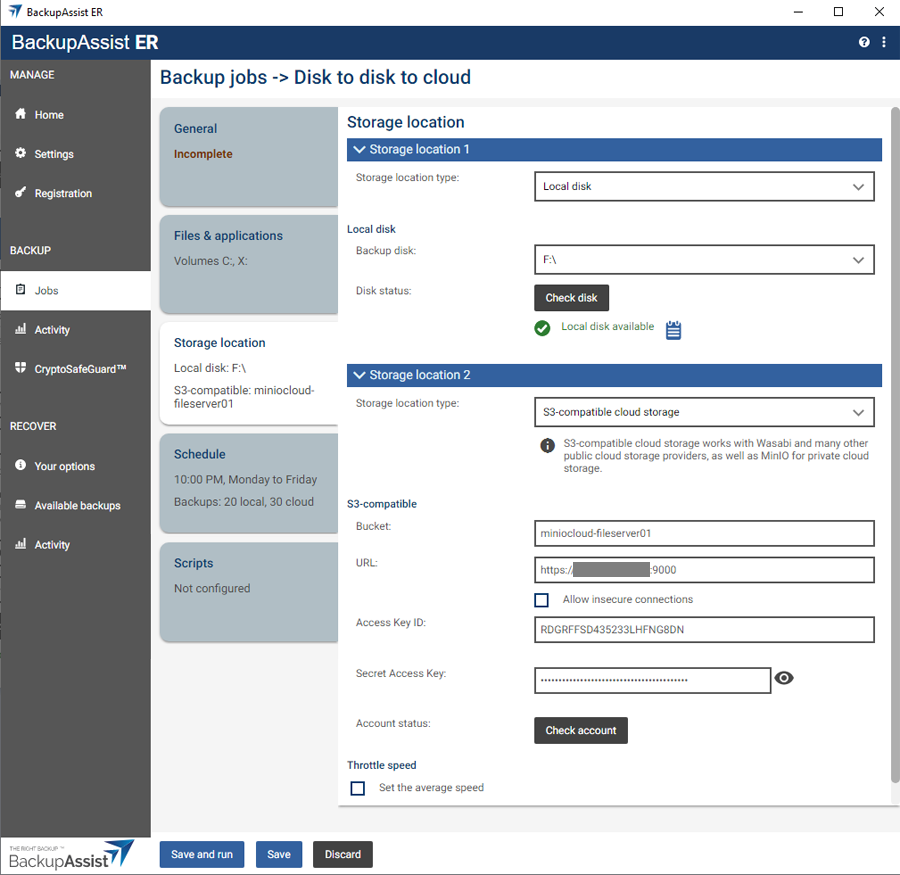900x875 pixels.
Task: Go to Home in the sidebar
Action: tap(75, 114)
